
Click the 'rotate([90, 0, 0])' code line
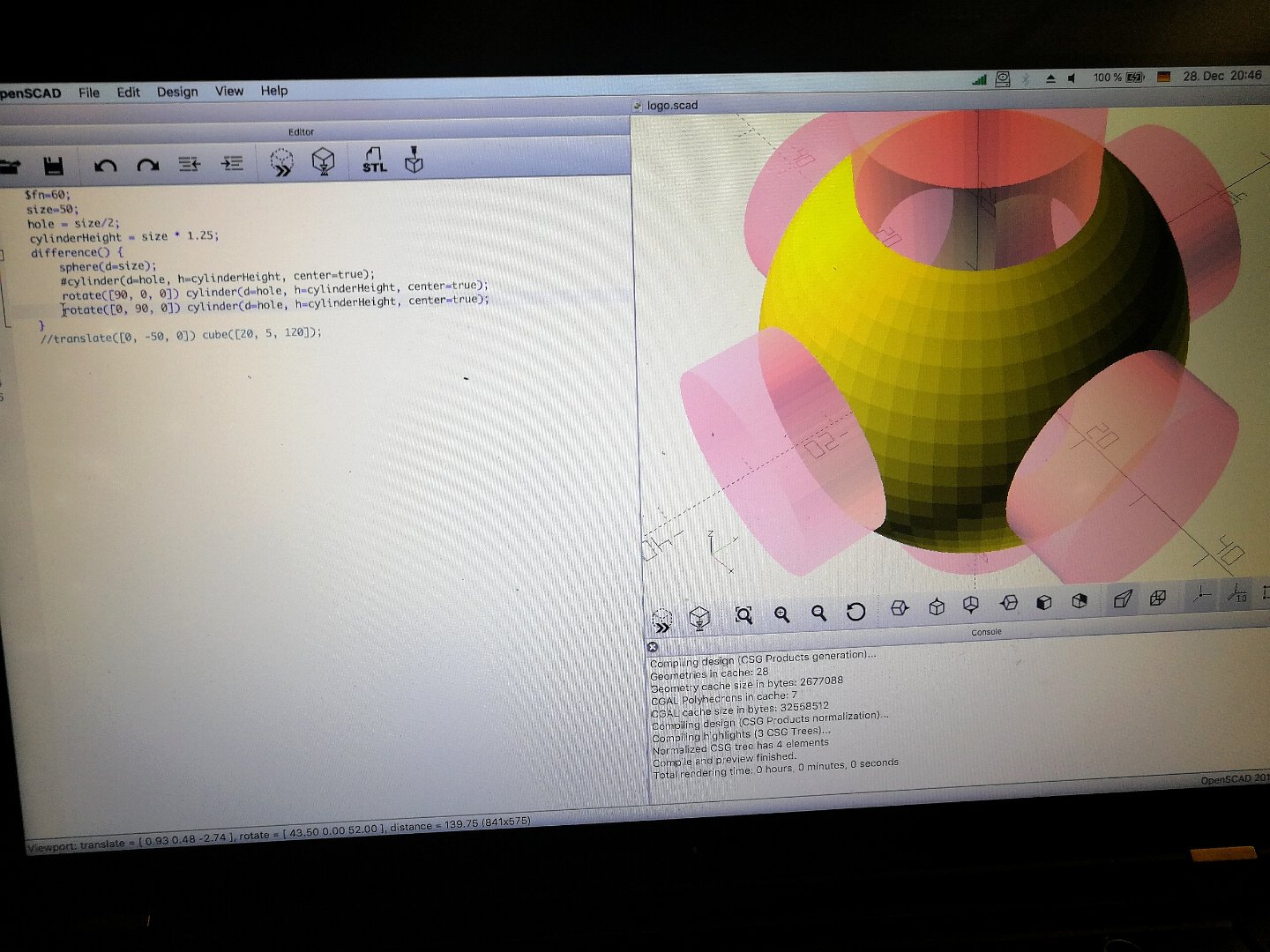point(274,291)
